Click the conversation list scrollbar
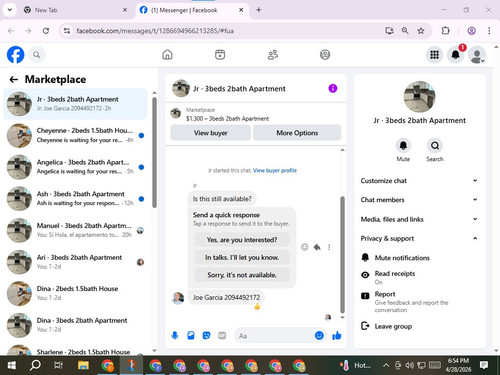 tap(154, 152)
